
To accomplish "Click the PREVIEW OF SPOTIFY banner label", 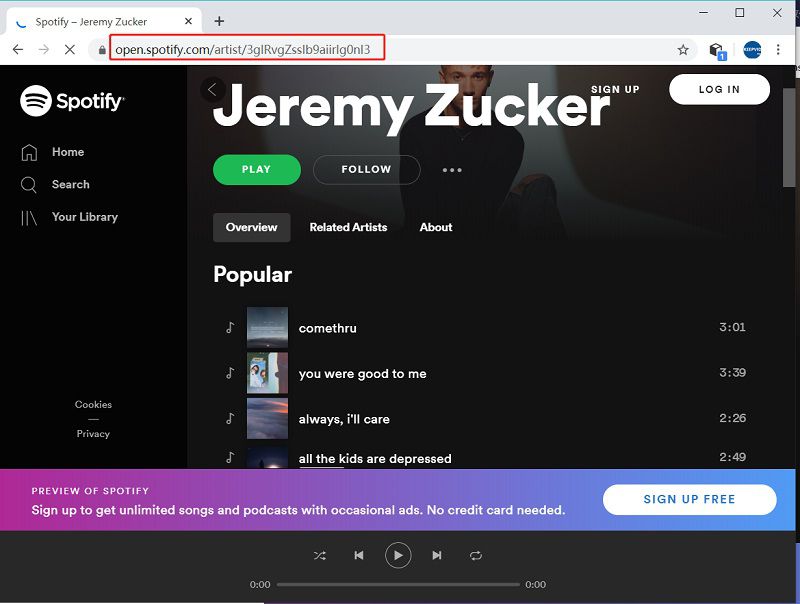I will (90, 491).
